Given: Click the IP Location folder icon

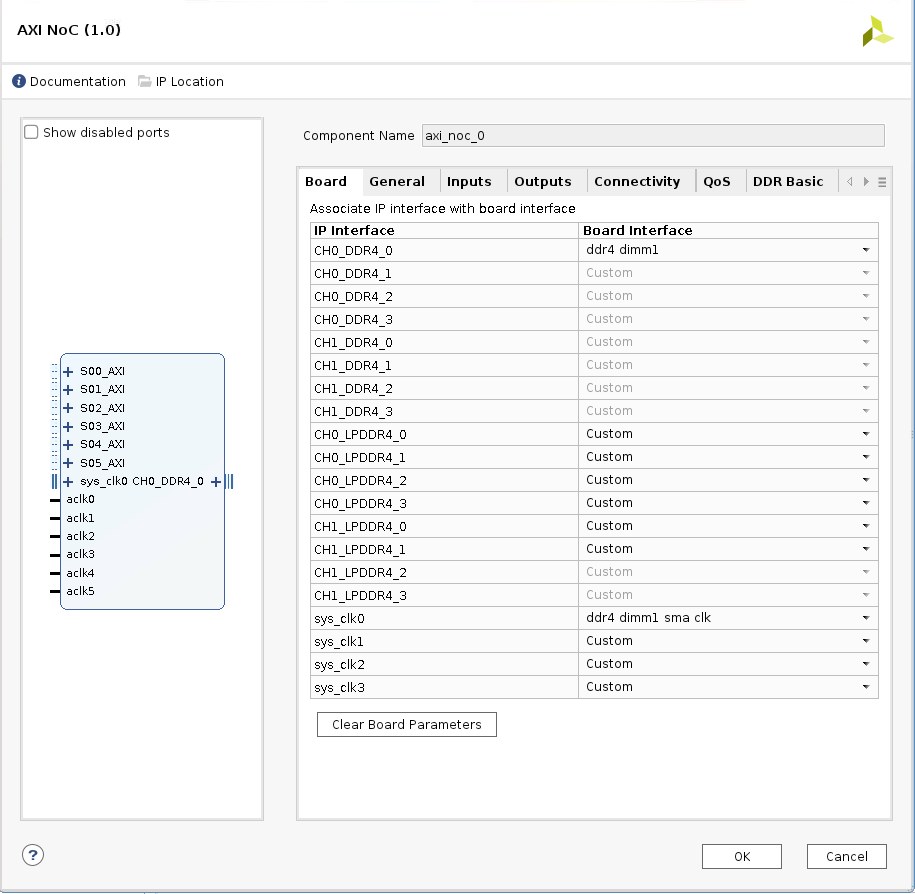Looking at the screenshot, I should [144, 81].
